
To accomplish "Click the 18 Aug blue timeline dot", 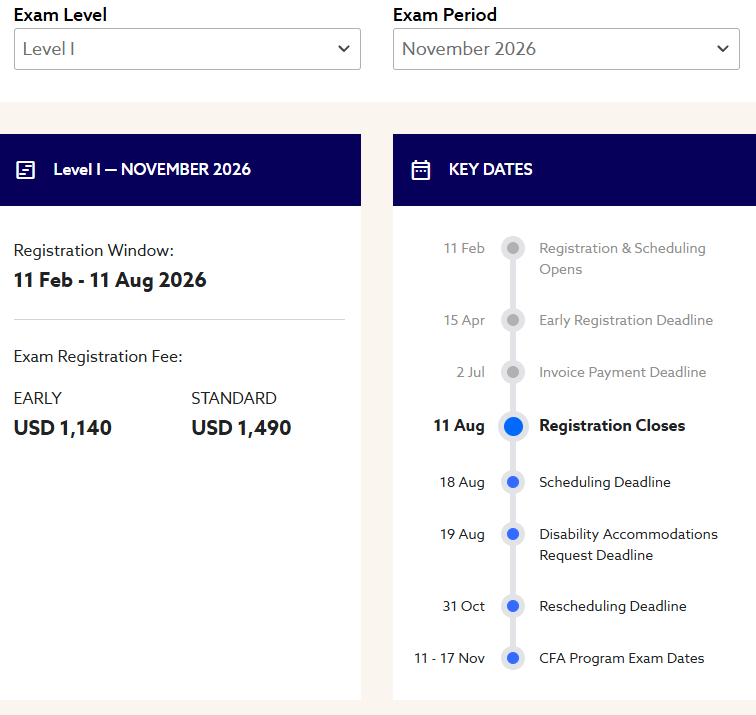I will [x=513, y=482].
